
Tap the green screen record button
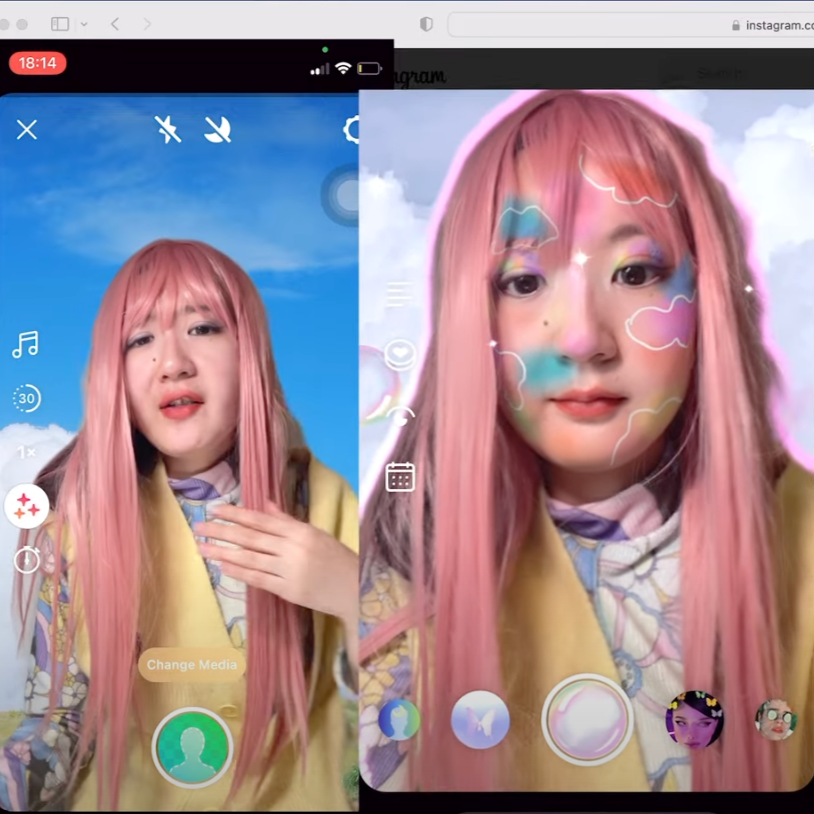click(192, 747)
